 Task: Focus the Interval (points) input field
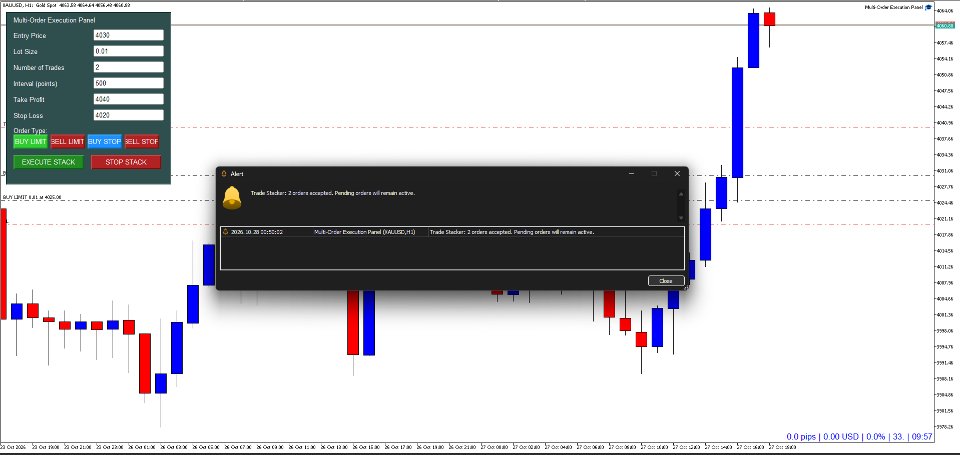[129, 83]
